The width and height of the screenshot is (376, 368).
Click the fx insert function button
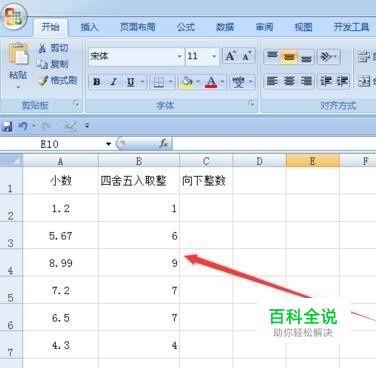tap(164, 144)
